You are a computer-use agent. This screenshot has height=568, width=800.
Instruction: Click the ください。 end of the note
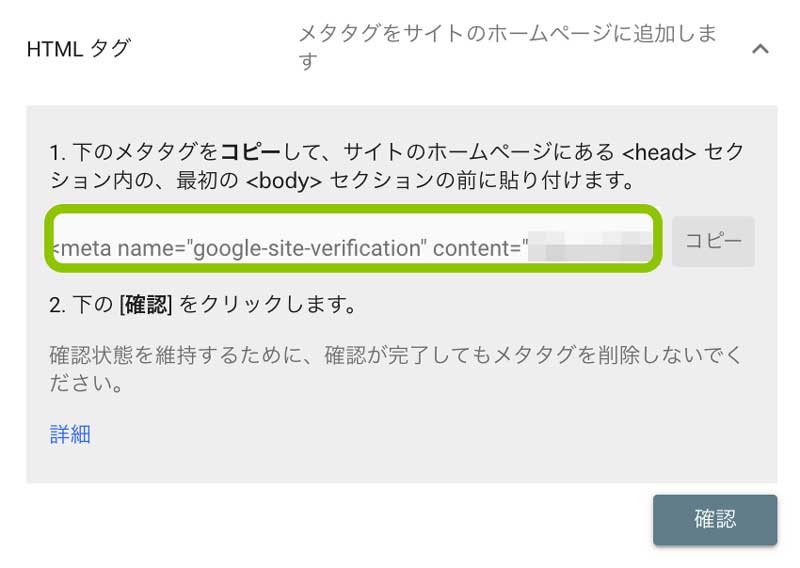click(86, 383)
